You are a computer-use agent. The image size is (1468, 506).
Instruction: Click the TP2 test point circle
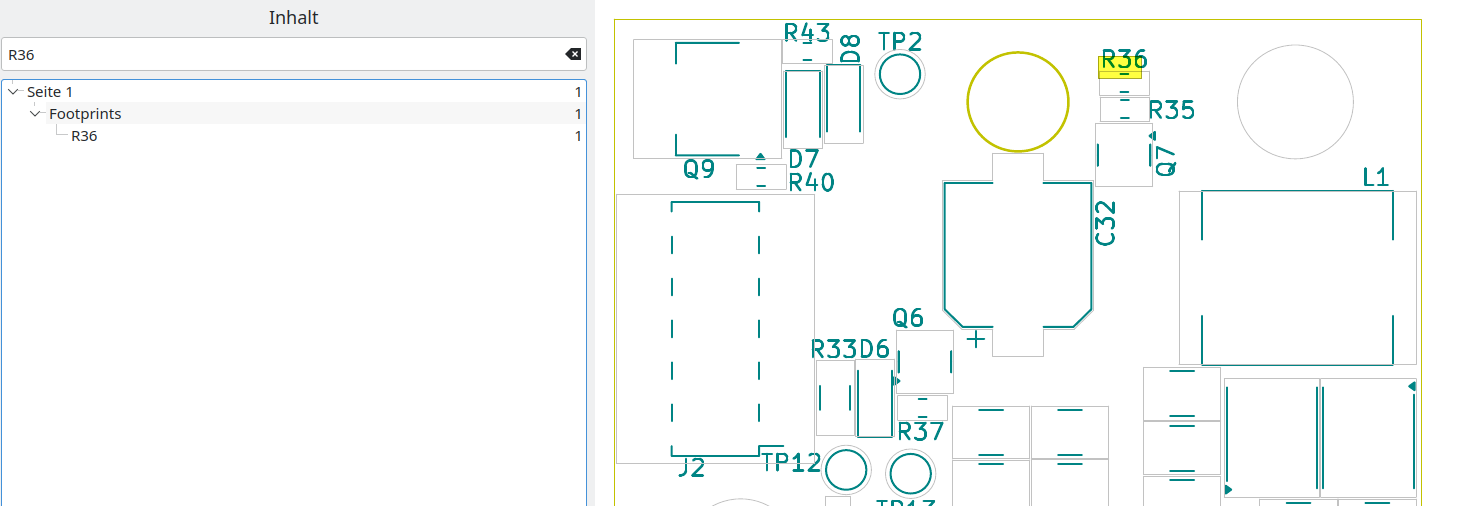(x=900, y=75)
